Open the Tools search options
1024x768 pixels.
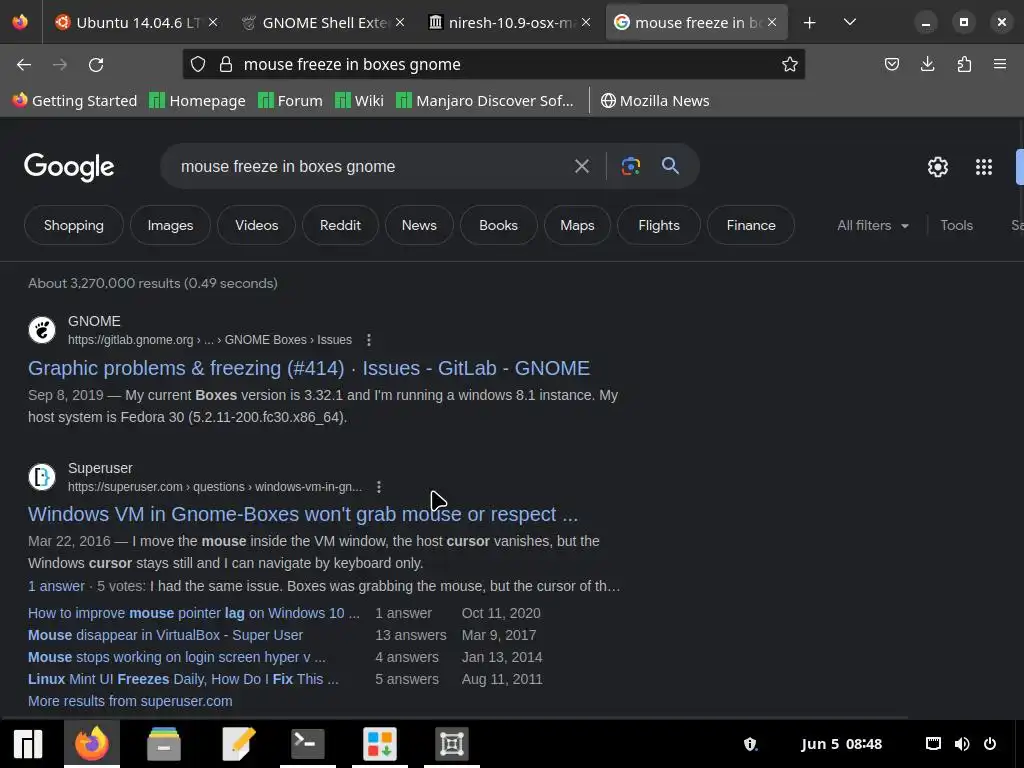click(956, 225)
